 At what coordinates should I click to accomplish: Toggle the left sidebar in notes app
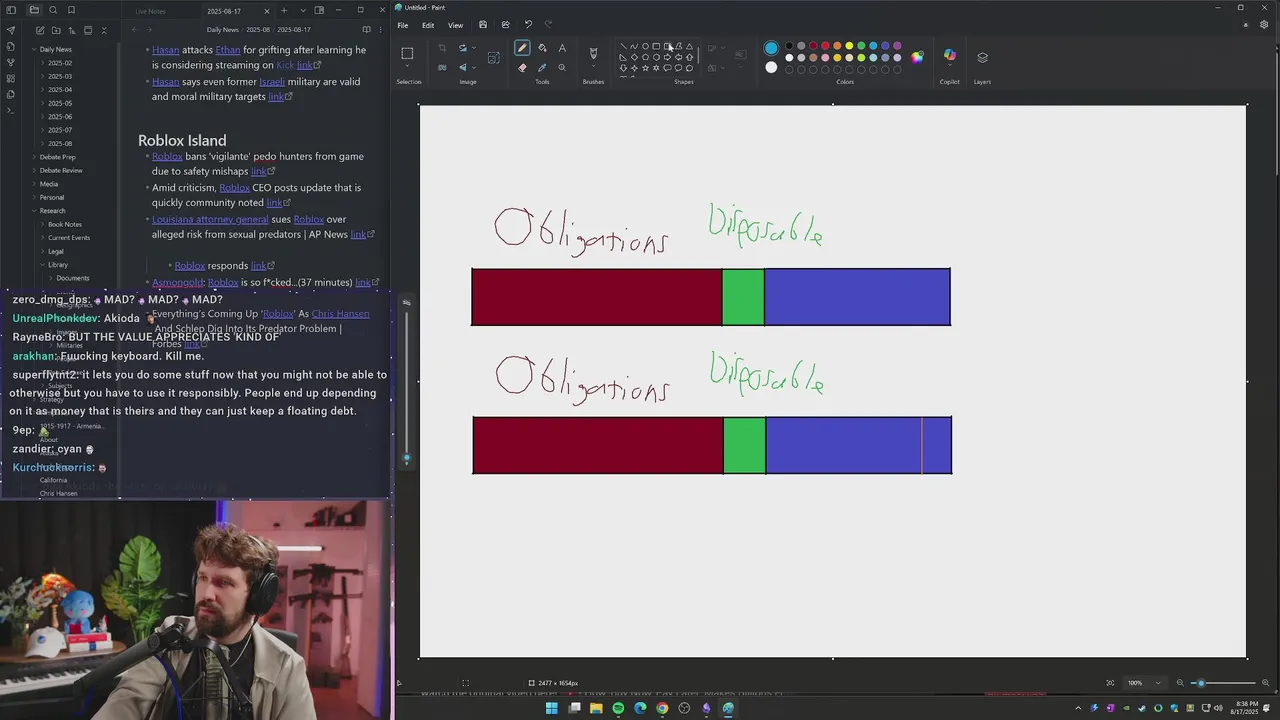pos(13,10)
